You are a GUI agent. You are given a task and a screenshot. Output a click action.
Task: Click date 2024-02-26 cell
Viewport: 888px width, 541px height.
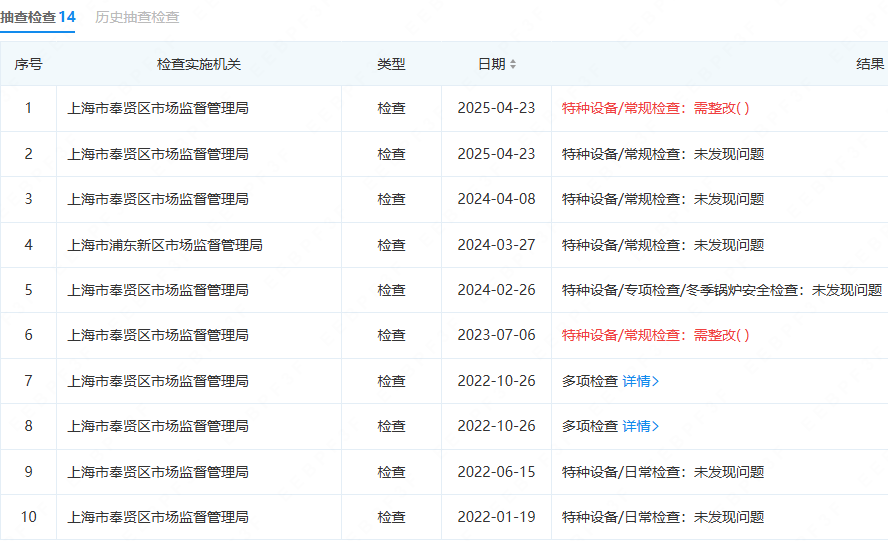coord(496,290)
